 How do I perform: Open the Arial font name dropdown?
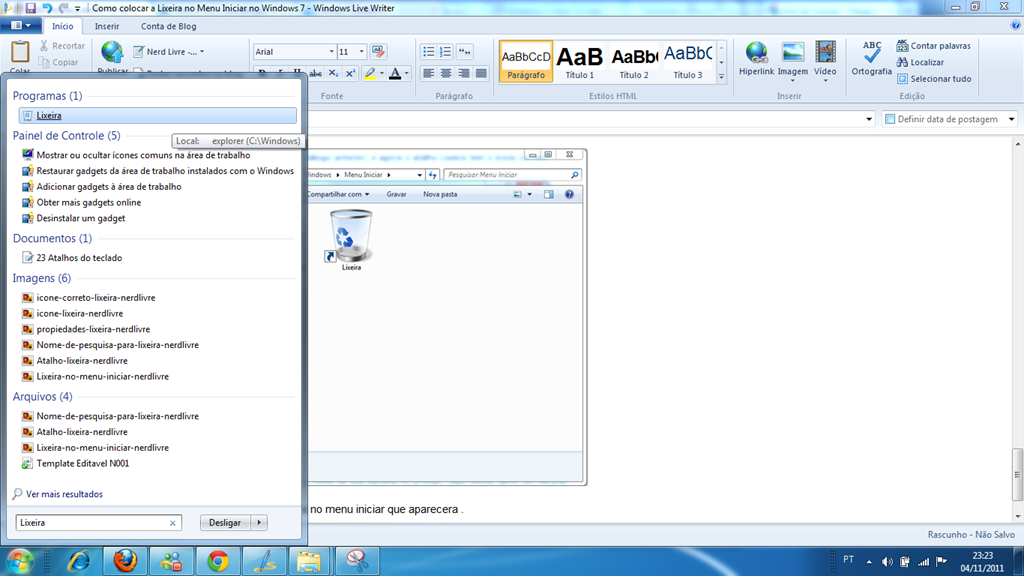[331, 52]
